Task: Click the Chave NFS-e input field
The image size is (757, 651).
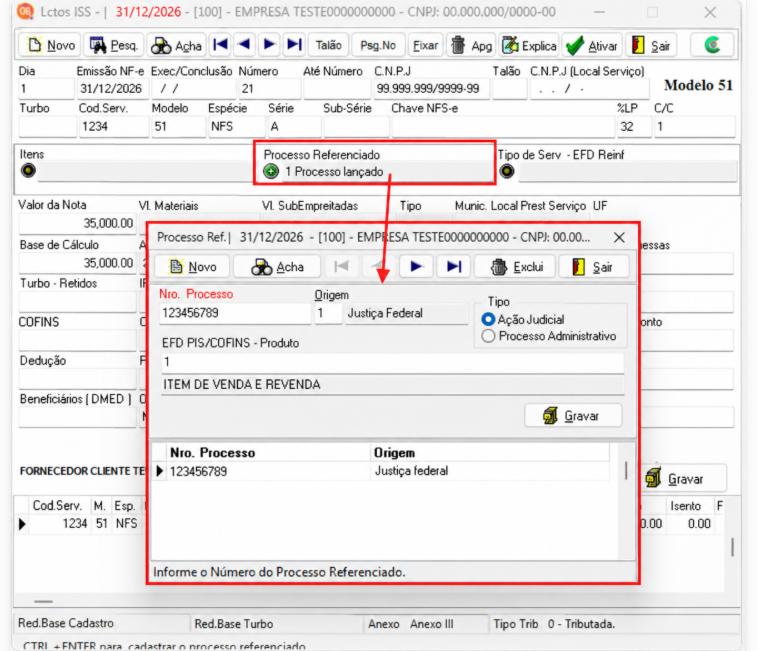Action: 503,127
